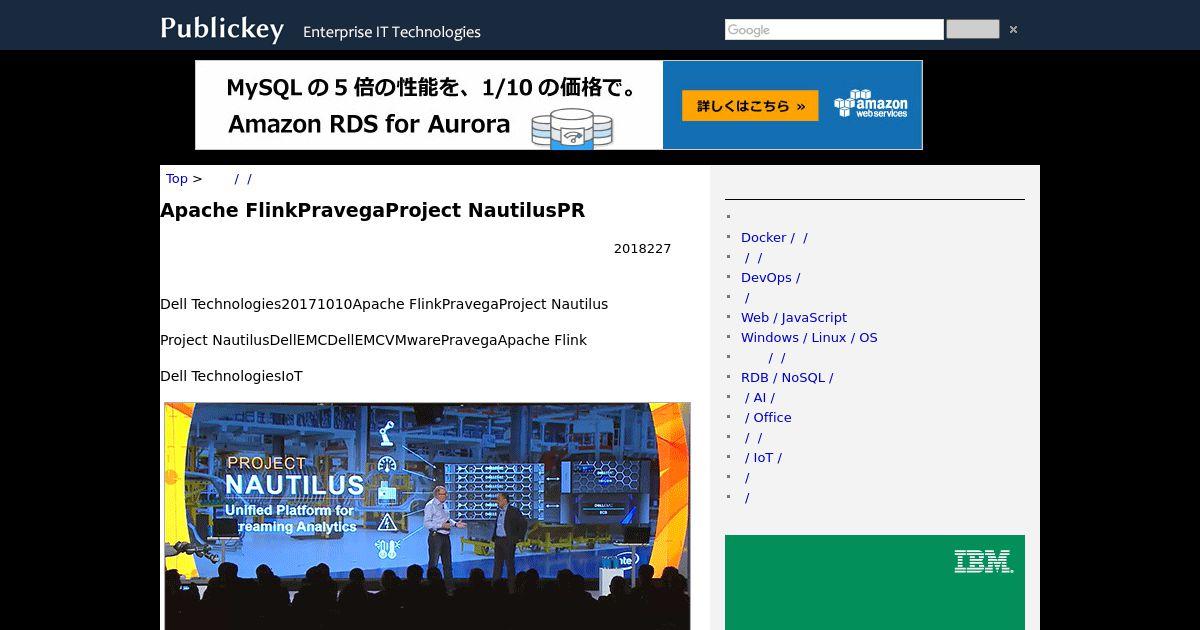The width and height of the screenshot is (1200, 630).
Task: Open the article title Apache FlinkPravegaProject NautilusPR
Action: pyautogui.click(x=372, y=210)
